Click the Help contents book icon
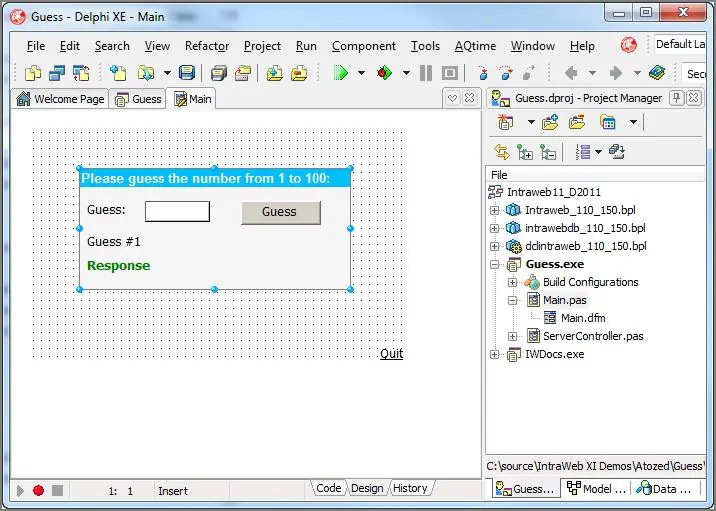The width and height of the screenshot is (716, 511). 657,73
